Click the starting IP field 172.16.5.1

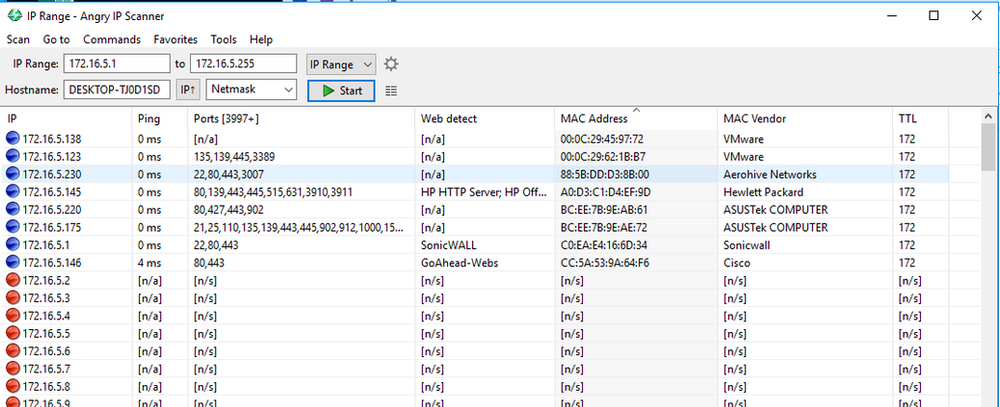tap(117, 64)
